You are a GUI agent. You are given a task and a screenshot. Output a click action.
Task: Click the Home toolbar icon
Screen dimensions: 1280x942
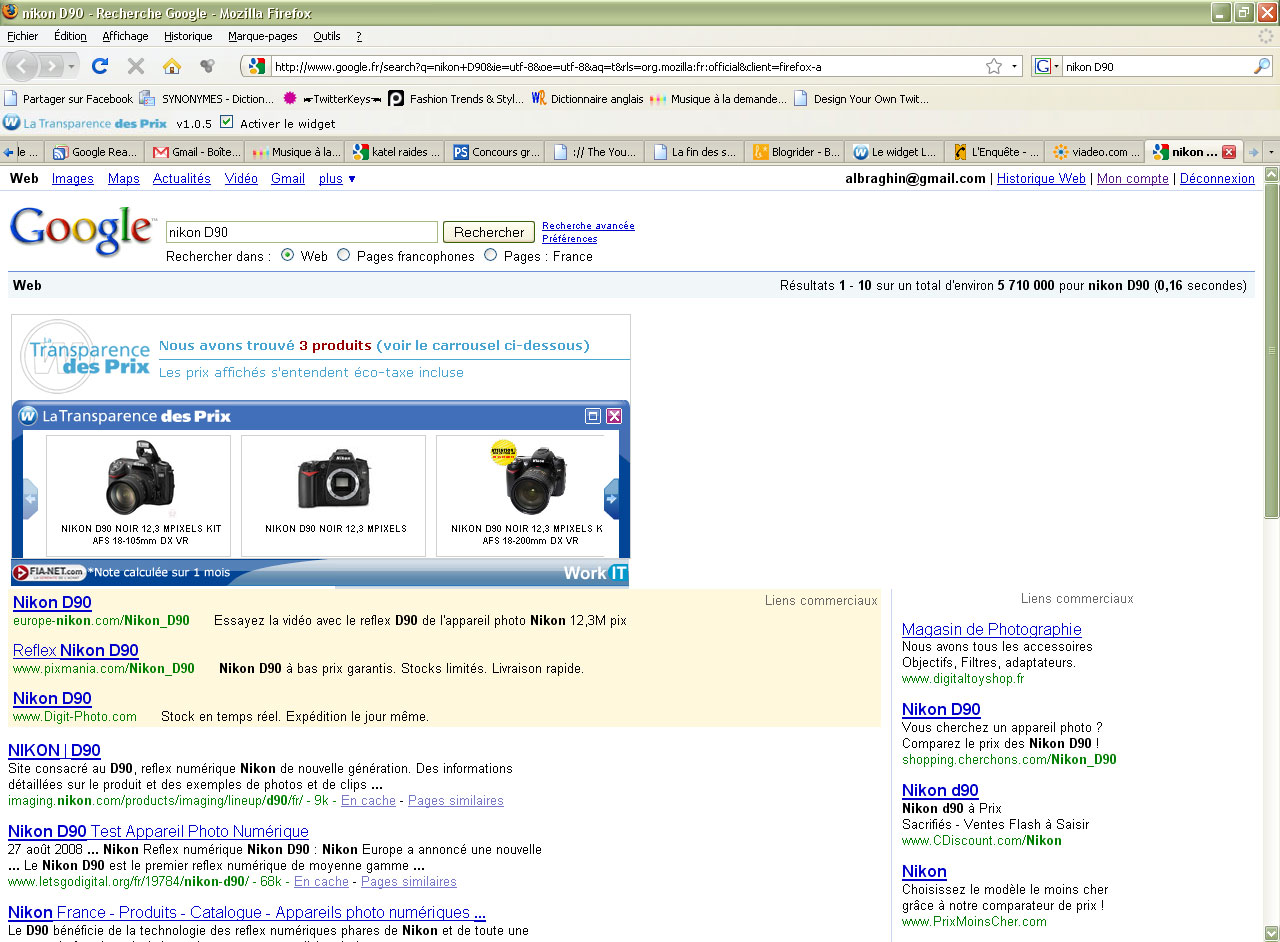[172, 66]
